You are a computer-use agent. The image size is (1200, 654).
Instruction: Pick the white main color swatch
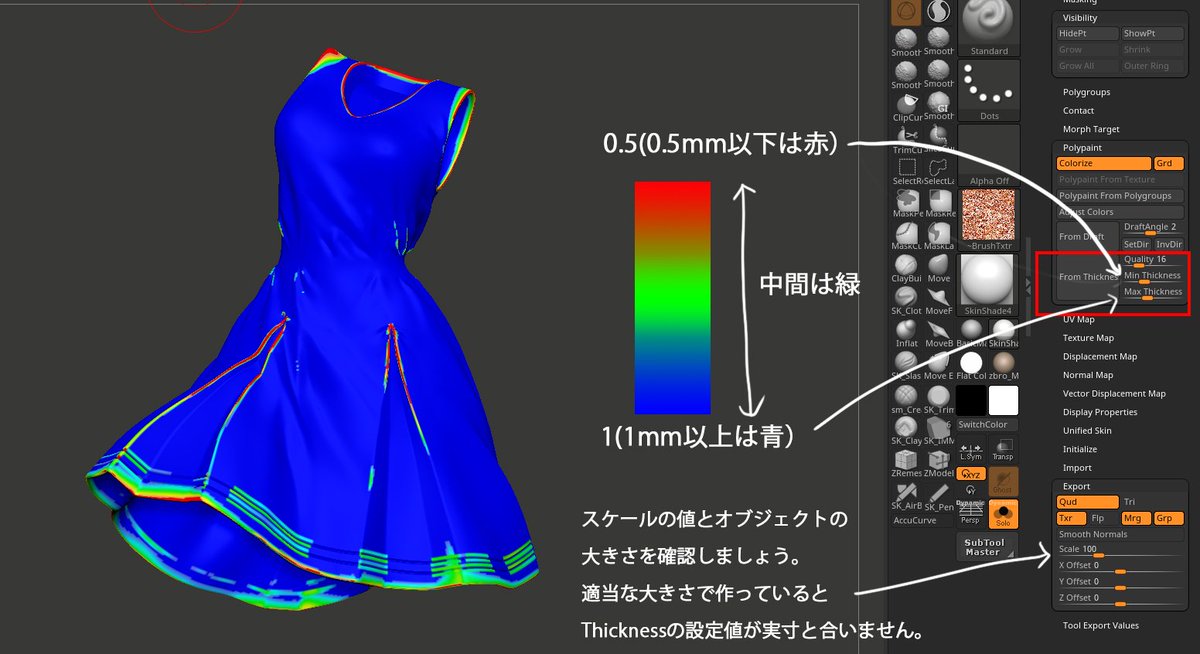[1004, 401]
